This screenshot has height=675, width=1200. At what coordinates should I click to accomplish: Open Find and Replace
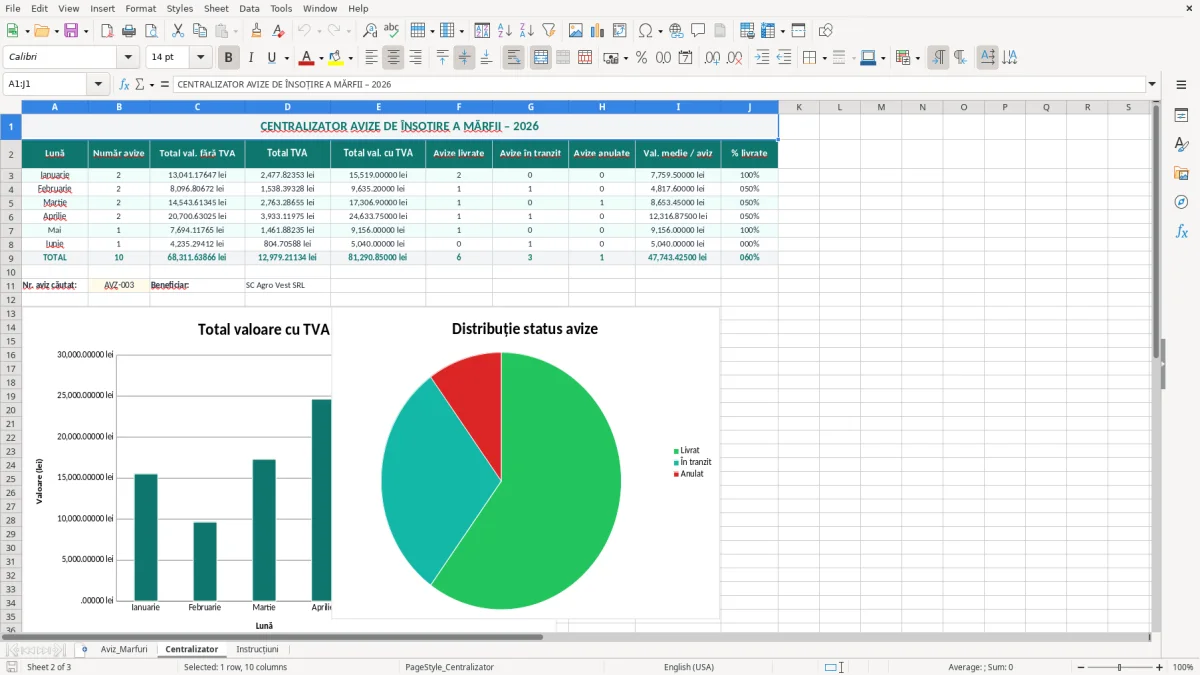(370, 31)
